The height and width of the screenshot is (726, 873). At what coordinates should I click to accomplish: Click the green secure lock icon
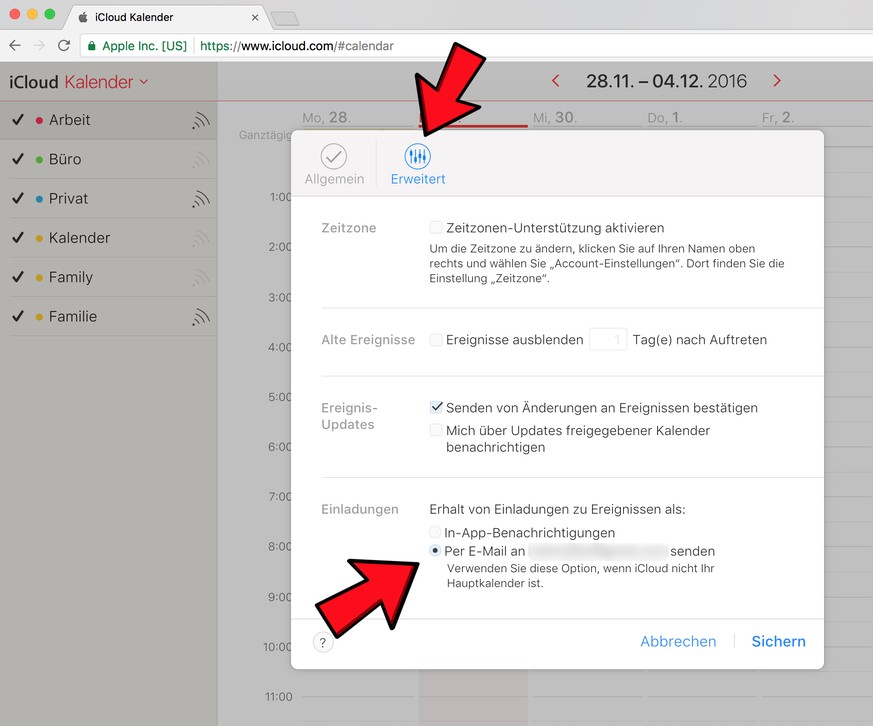pyautogui.click(x=92, y=46)
